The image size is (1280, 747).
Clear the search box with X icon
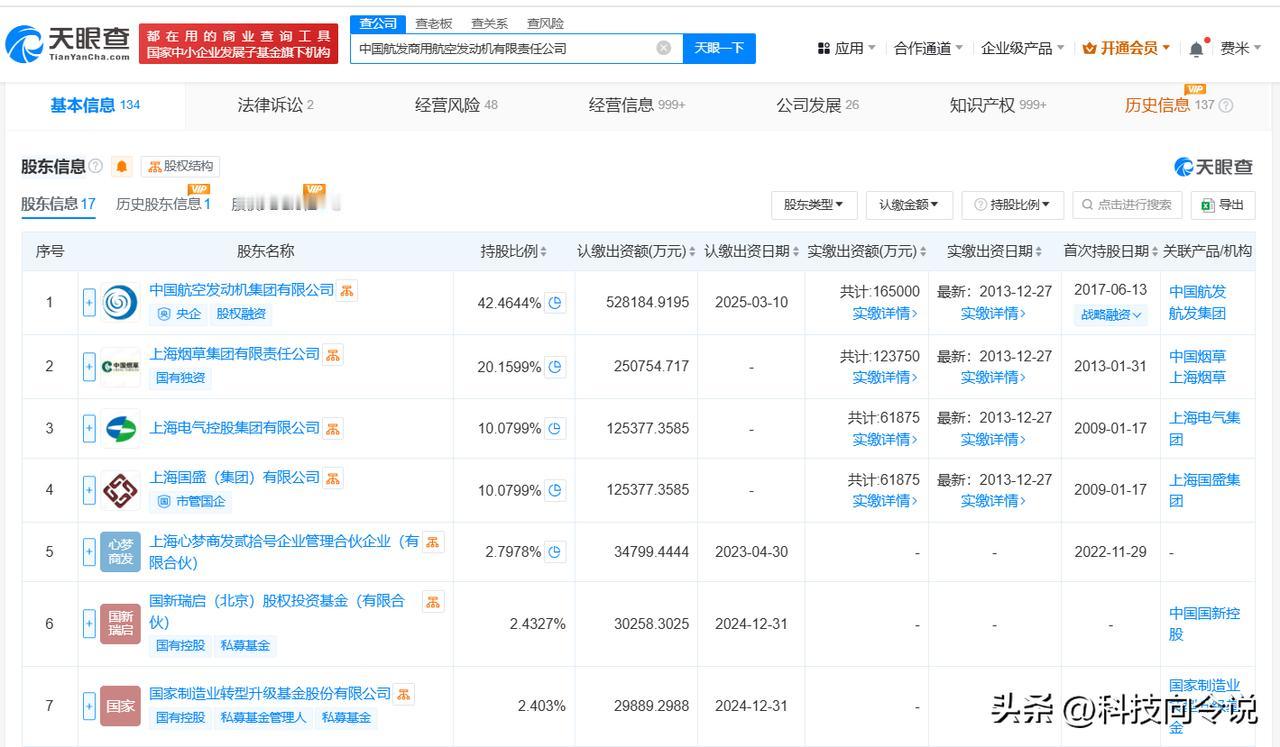664,48
